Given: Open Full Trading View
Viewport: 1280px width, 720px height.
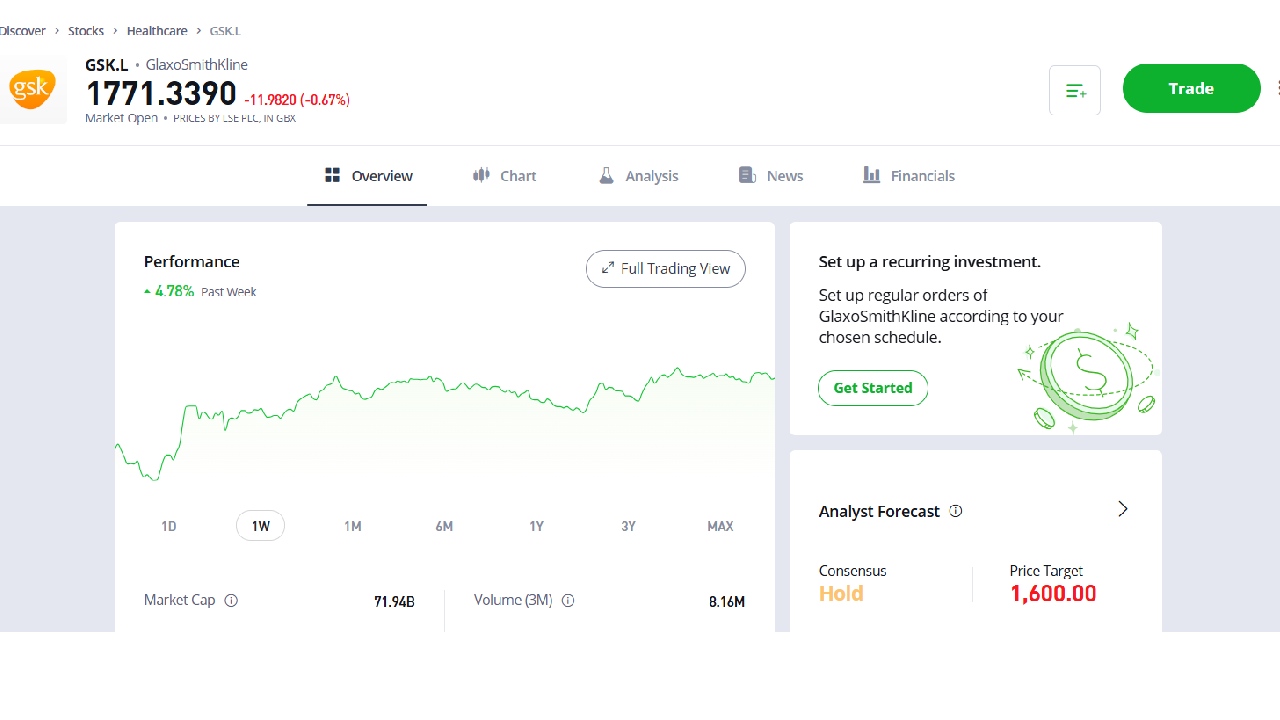Looking at the screenshot, I should pyautogui.click(x=666, y=269).
